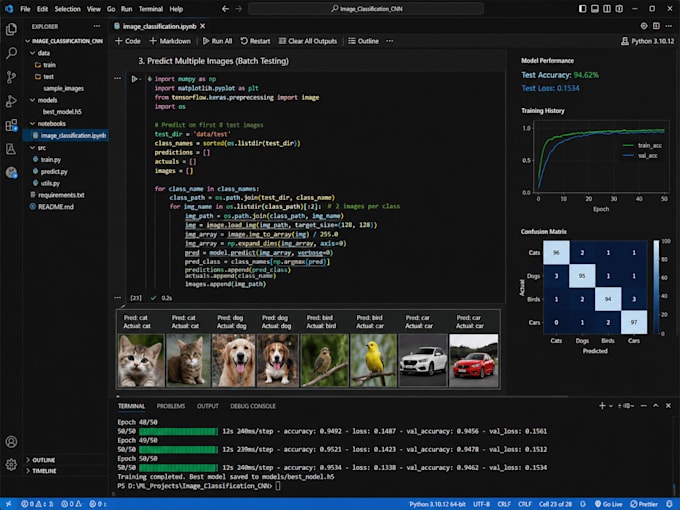The height and width of the screenshot is (510, 680).
Task: Click the split editor icon
Action: coord(656,26)
